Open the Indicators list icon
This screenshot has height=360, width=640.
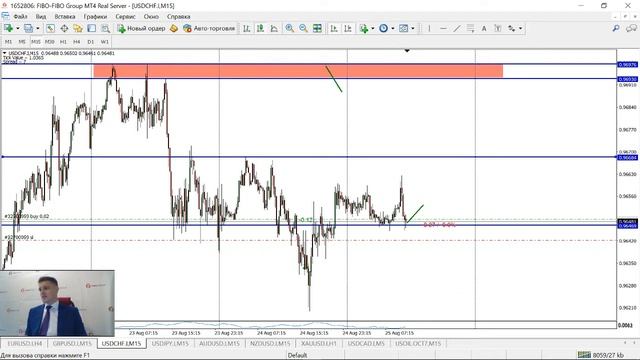pyautogui.click(x=364, y=28)
